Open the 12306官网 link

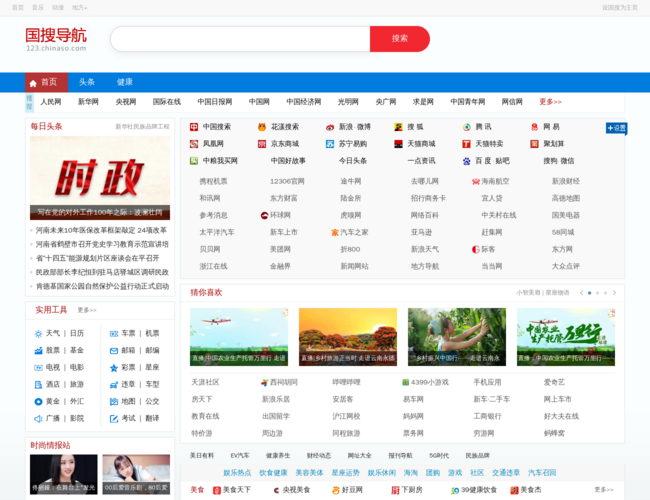[x=287, y=182]
